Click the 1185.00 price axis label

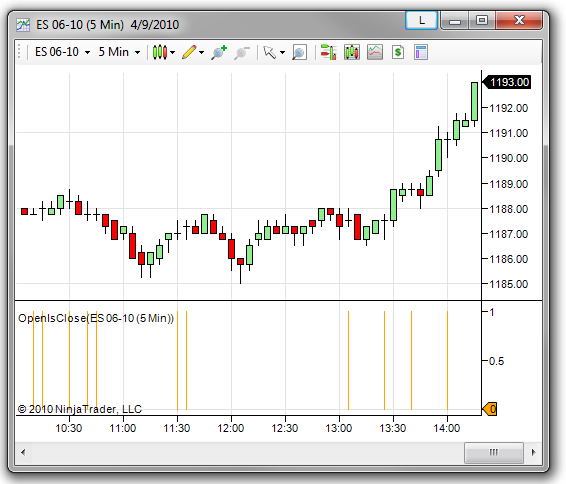[509, 284]
